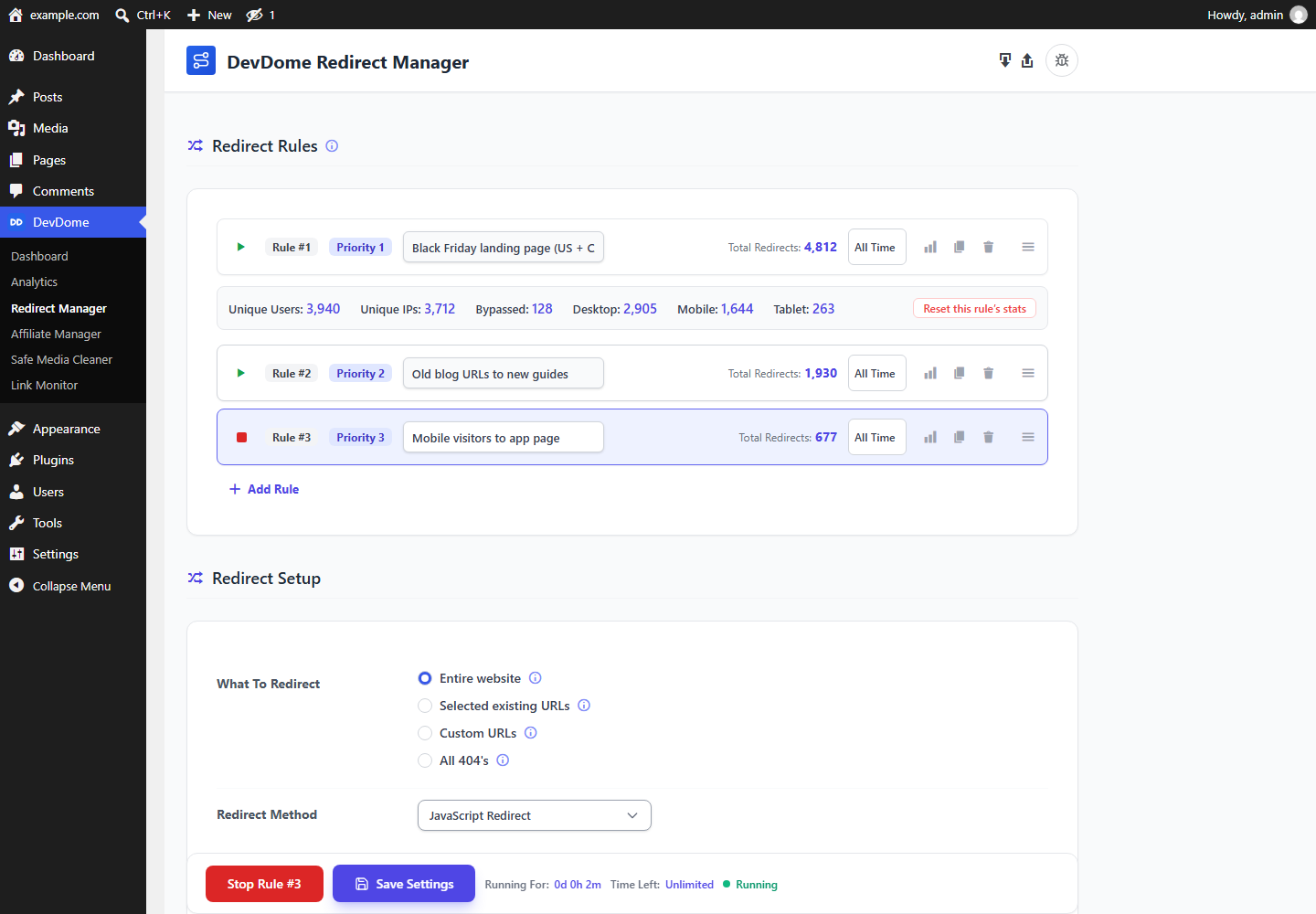Viewport: 1316px width, 914px height.
Task: Open stats chart for Rule #2
Action: click(930, 373)
